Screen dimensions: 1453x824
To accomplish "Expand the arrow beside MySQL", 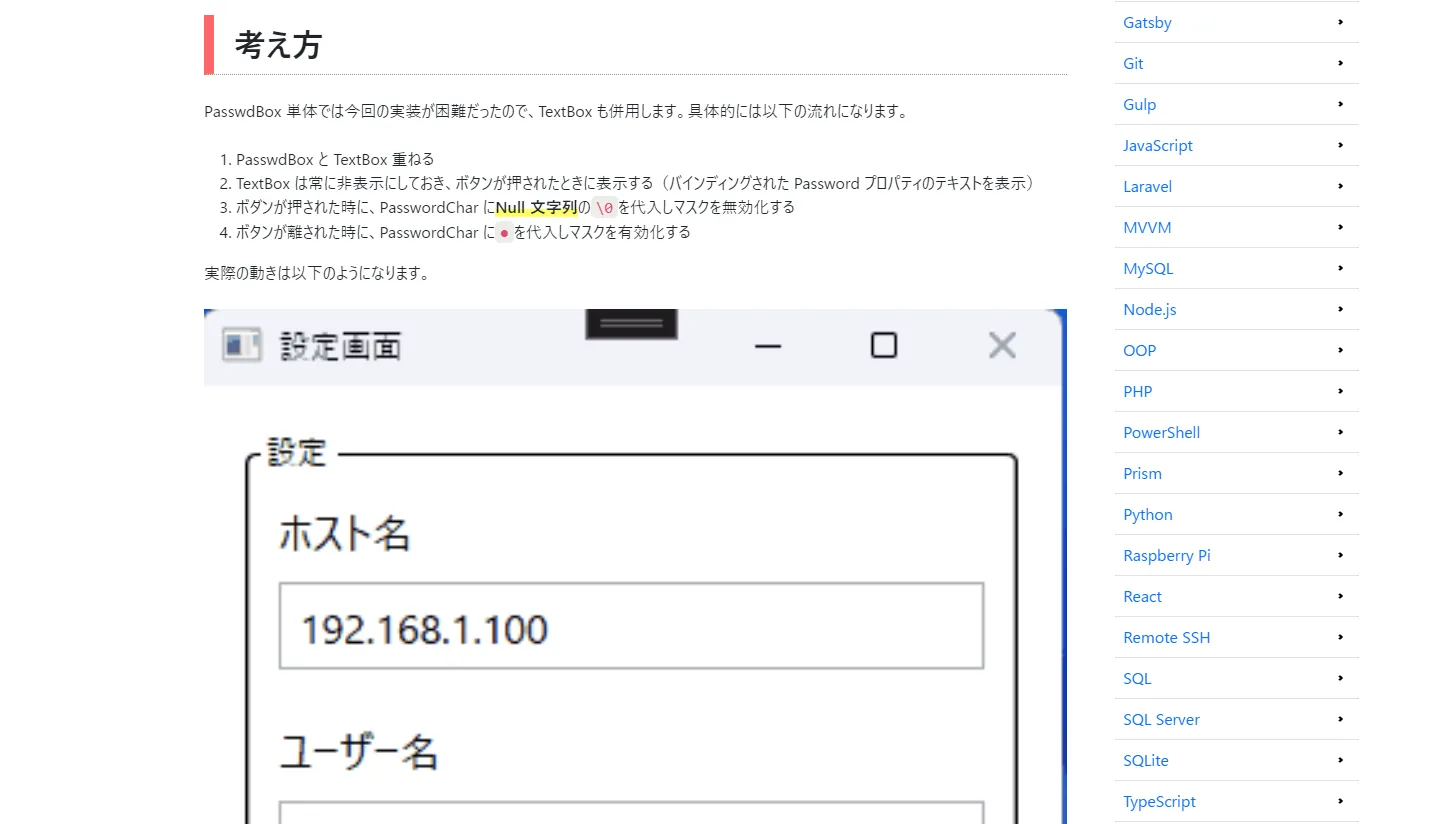I will point(1340,268).
